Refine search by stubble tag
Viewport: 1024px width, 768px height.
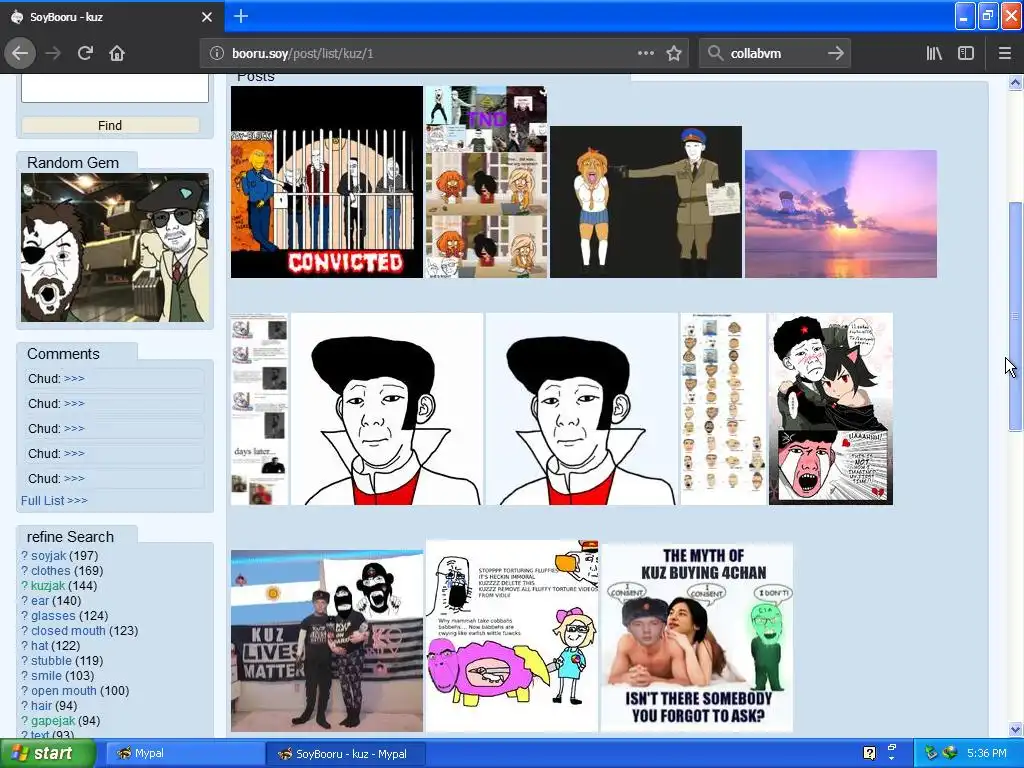tap(52, 661)
